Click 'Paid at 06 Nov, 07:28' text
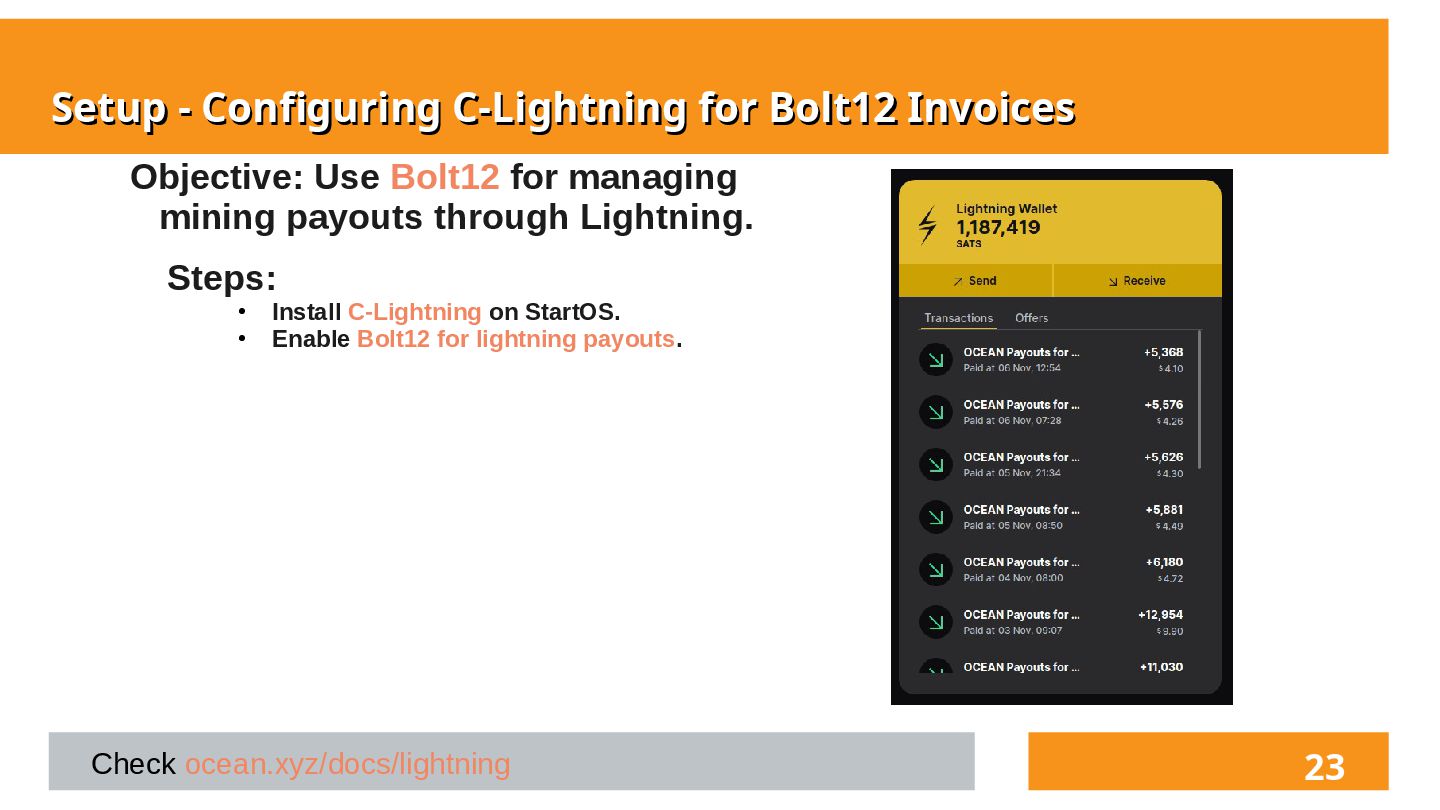 pos(1012,421)
